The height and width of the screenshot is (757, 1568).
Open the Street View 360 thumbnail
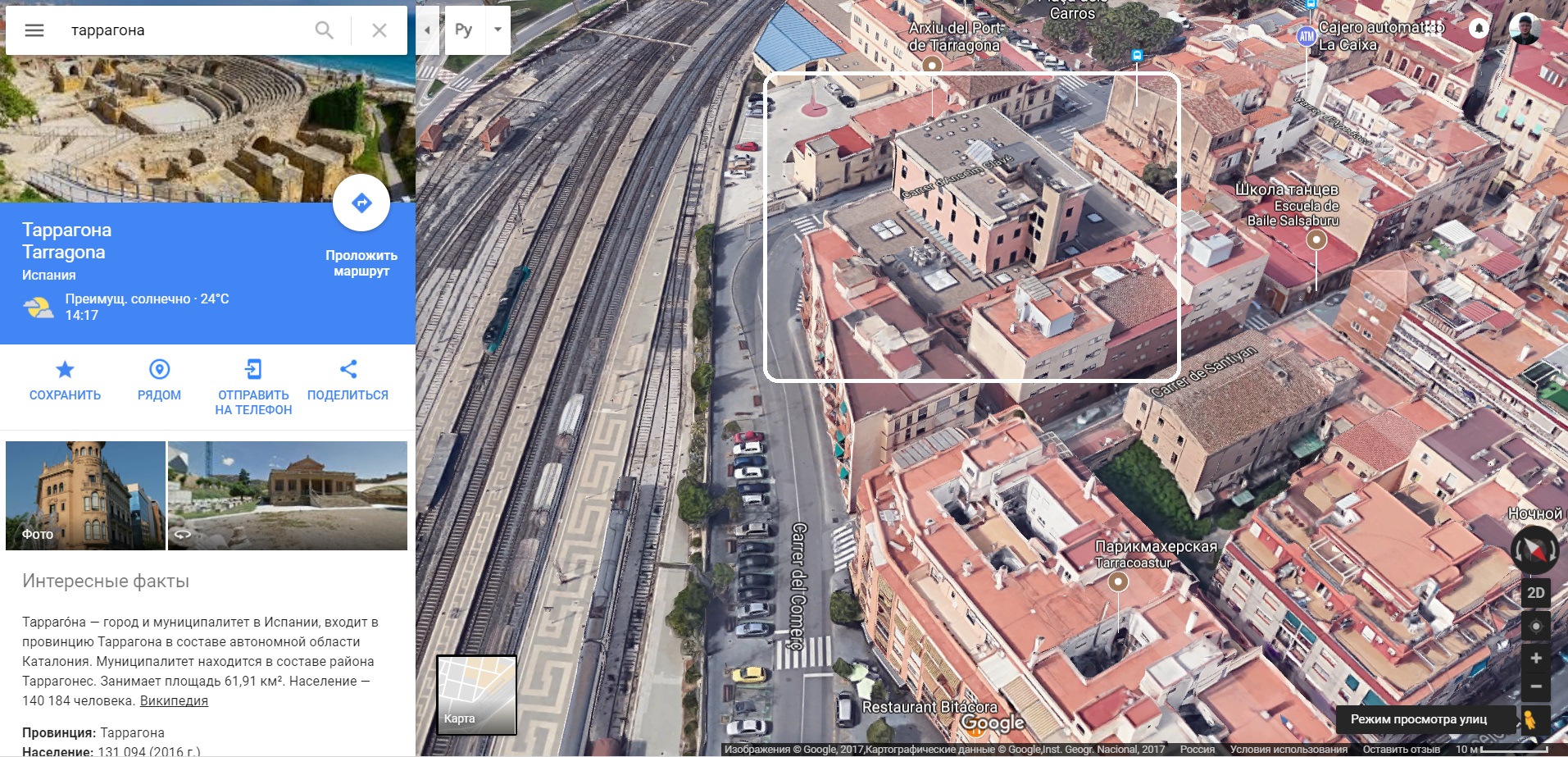pyautogui.click(x=288, y=495)
